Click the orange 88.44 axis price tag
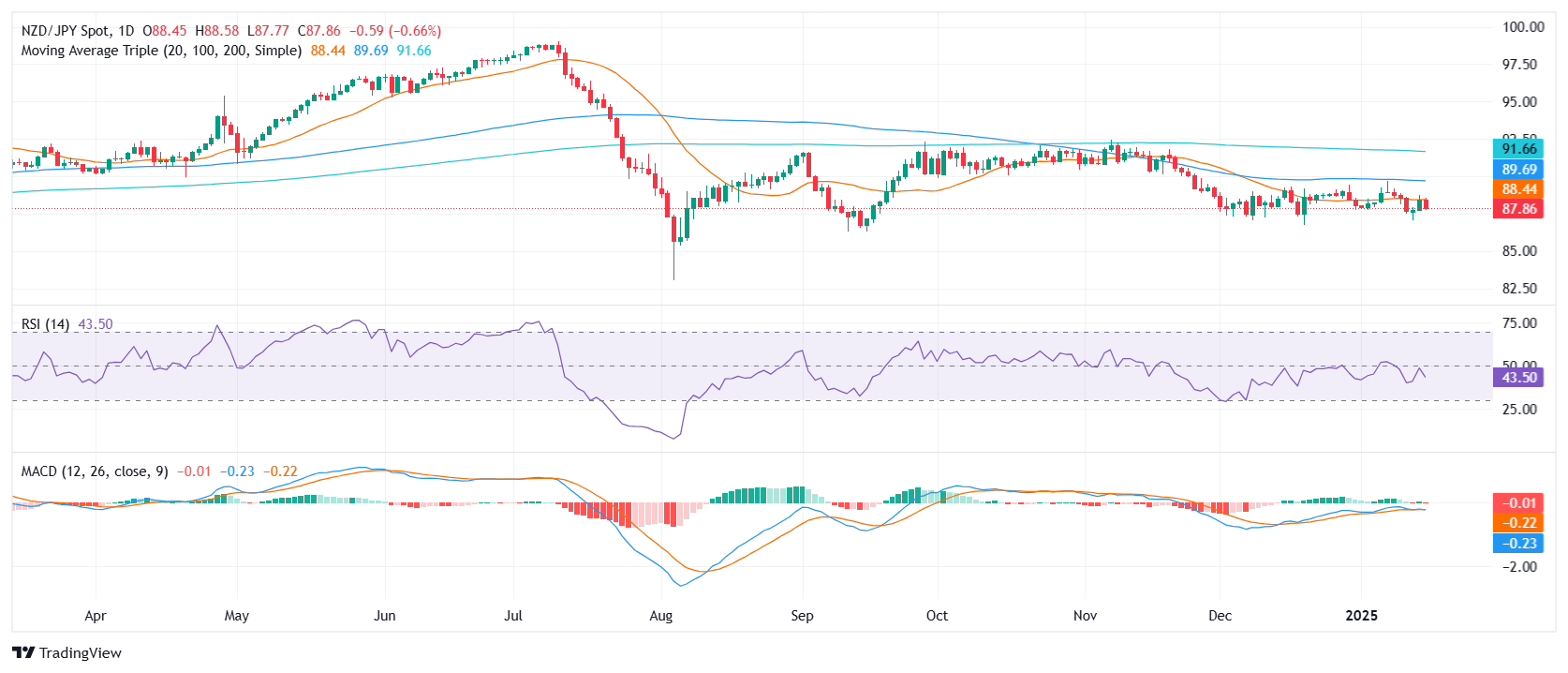1568x673 pixels. point(1517,189)
